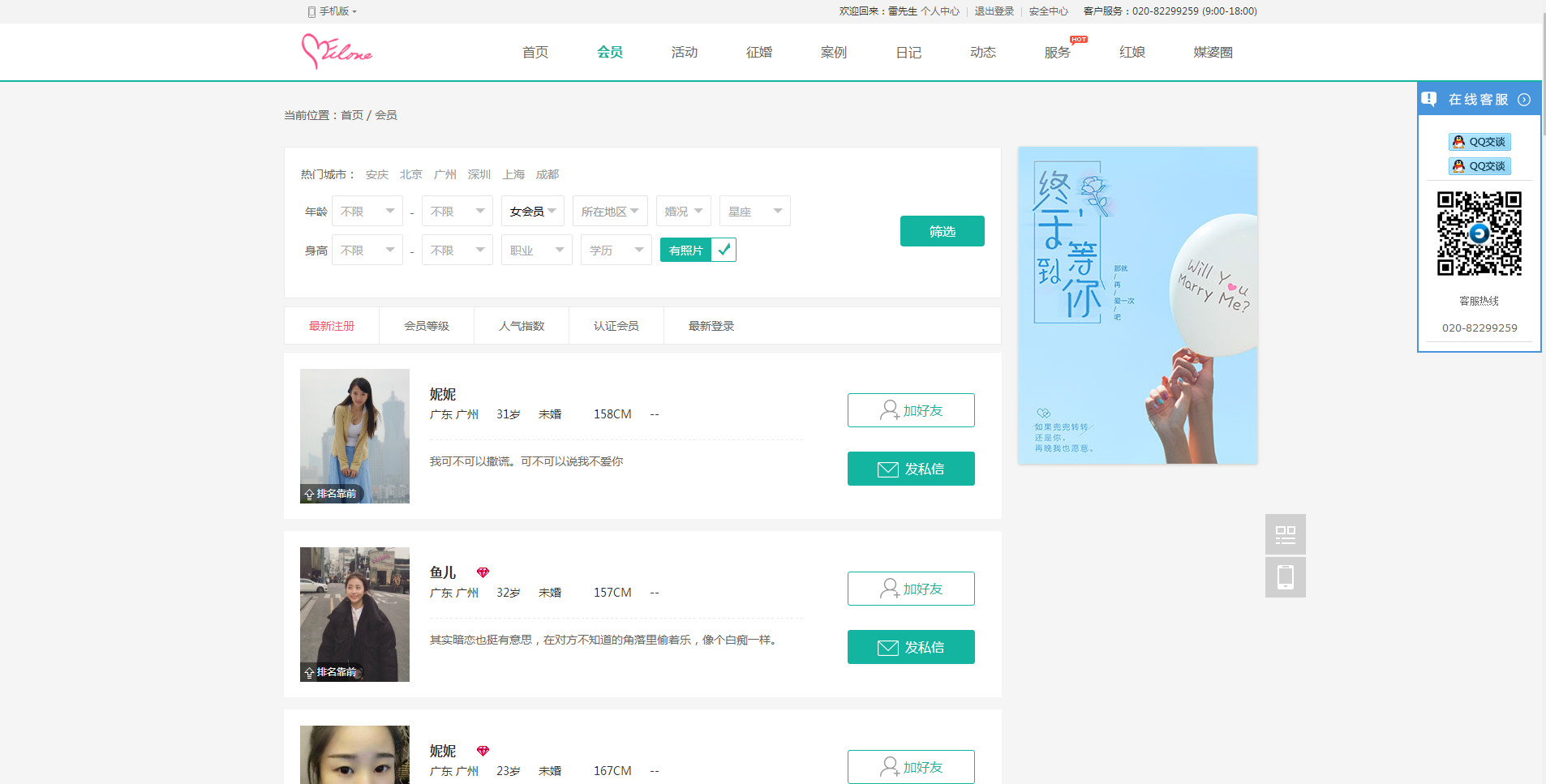Open 鱼儿's profile photo
Screen dimensions: 1546x784
click(354, 615)
